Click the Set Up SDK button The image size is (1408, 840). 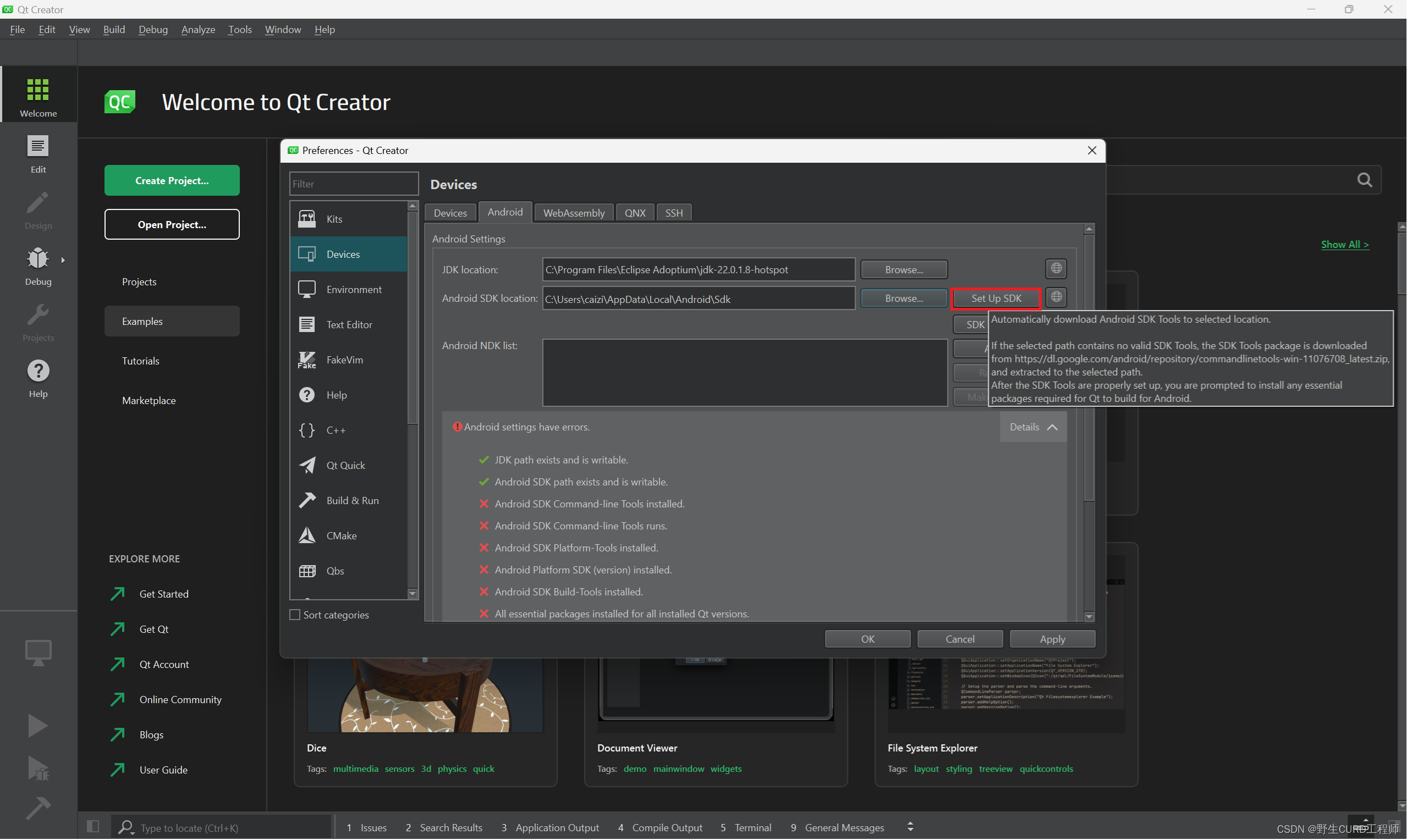[x=997, y=299]
